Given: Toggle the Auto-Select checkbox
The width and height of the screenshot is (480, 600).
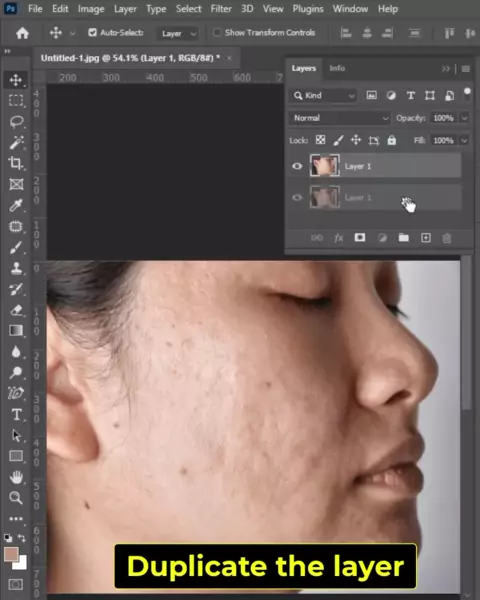Looking at the screenshot, I should coord(92,33).
